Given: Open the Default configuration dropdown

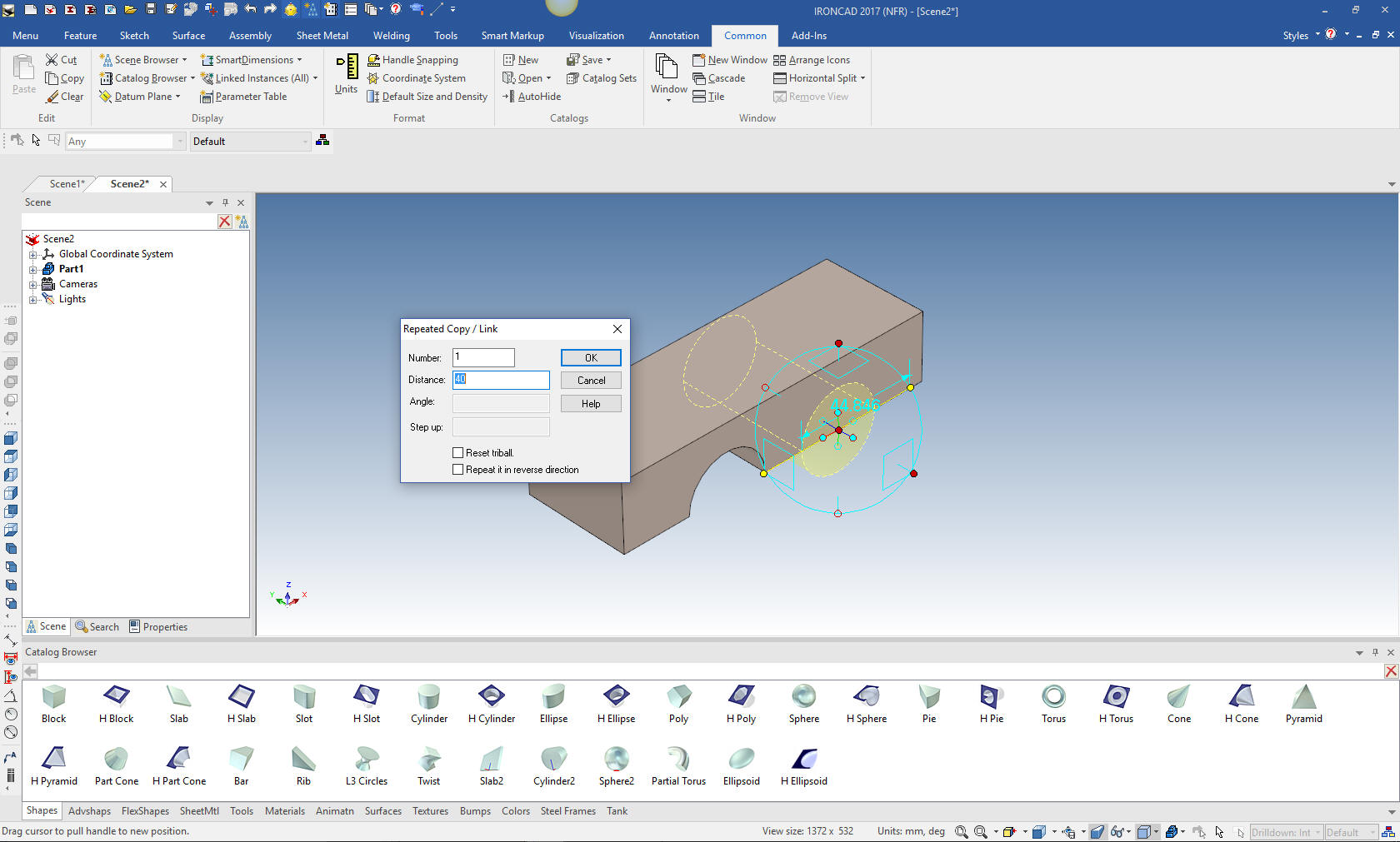Looking at the screenshot, I should (250, 142).
